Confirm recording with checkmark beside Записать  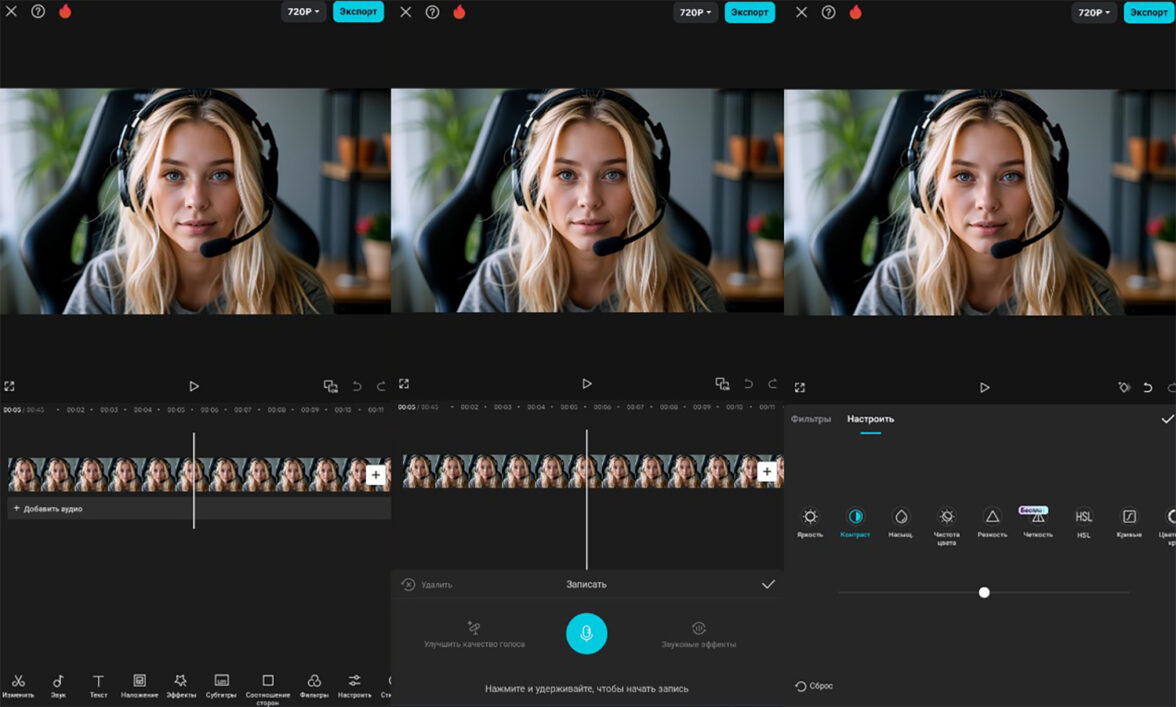[768, 584]
